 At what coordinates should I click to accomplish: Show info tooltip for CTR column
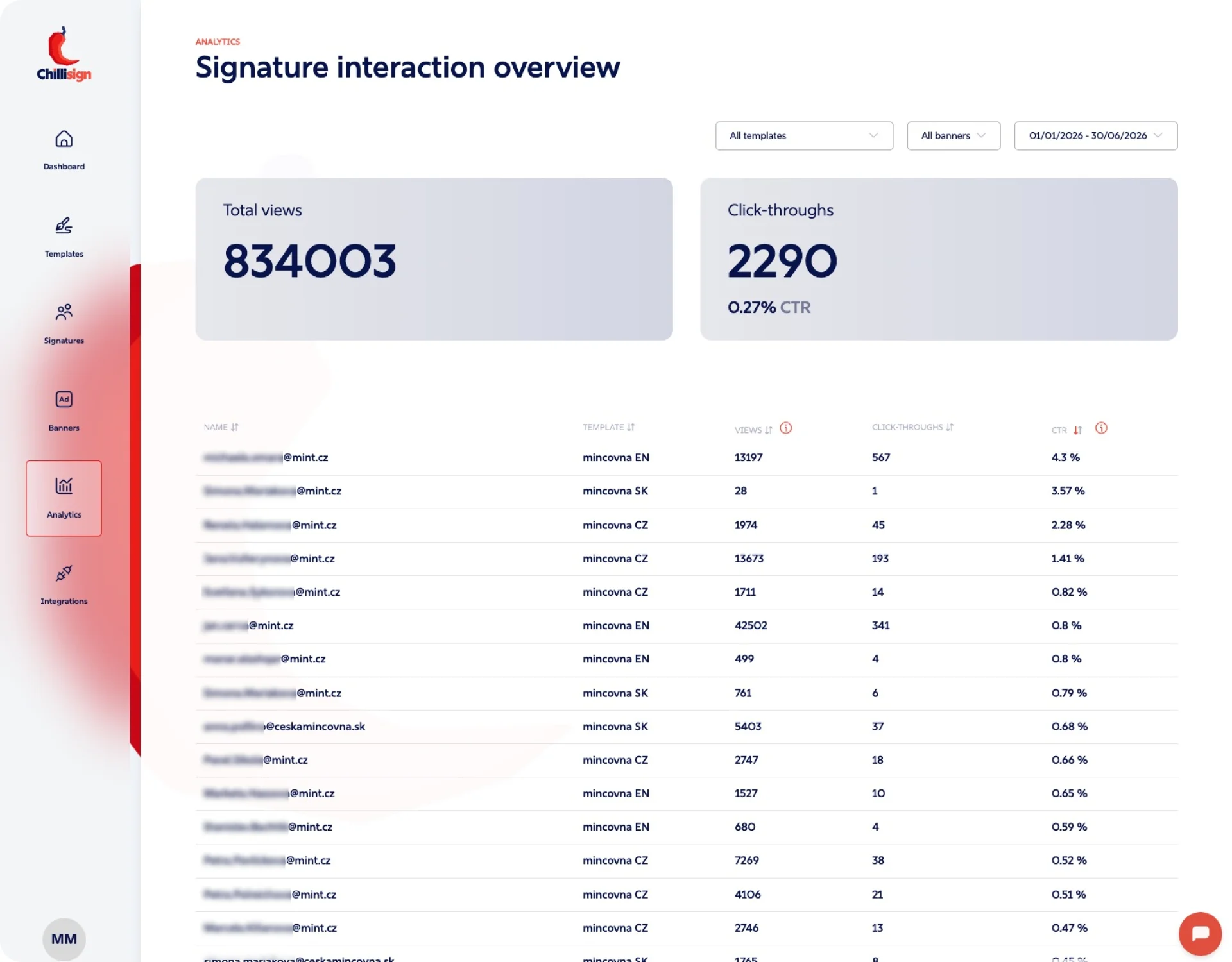(x=1101, y=428)
